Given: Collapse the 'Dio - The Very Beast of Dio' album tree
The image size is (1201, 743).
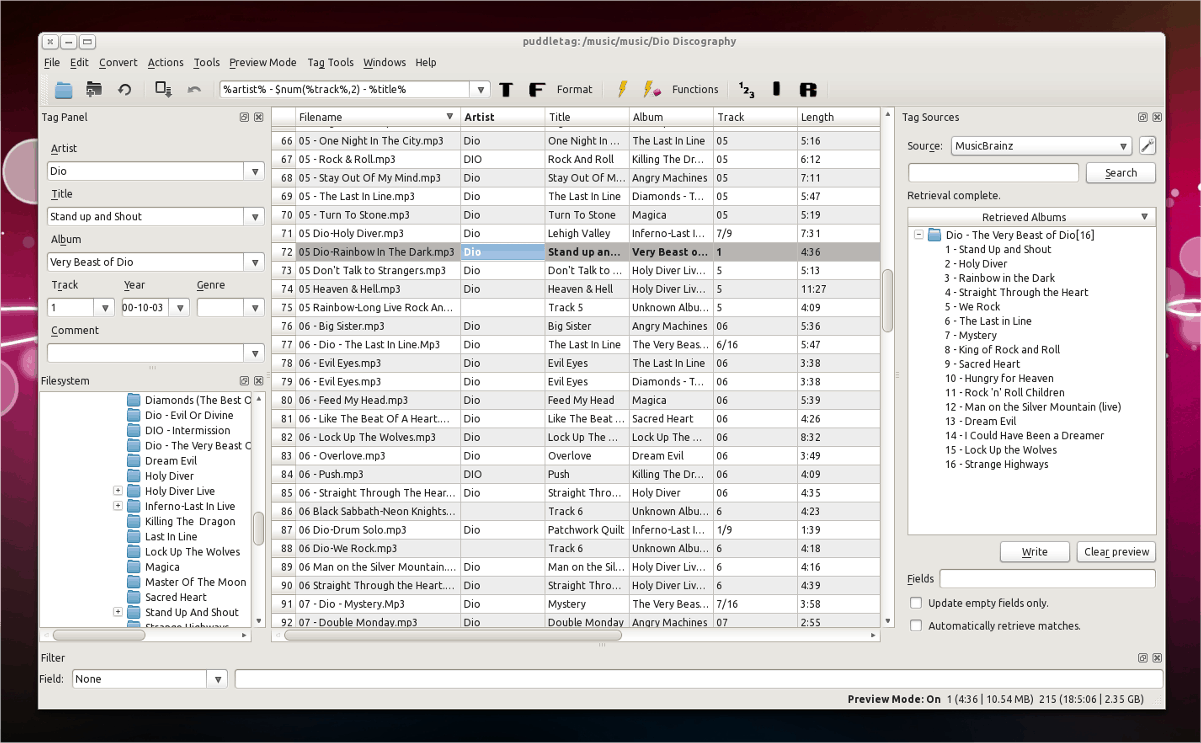Looking at the screenshot, I should tap(918, 235).
